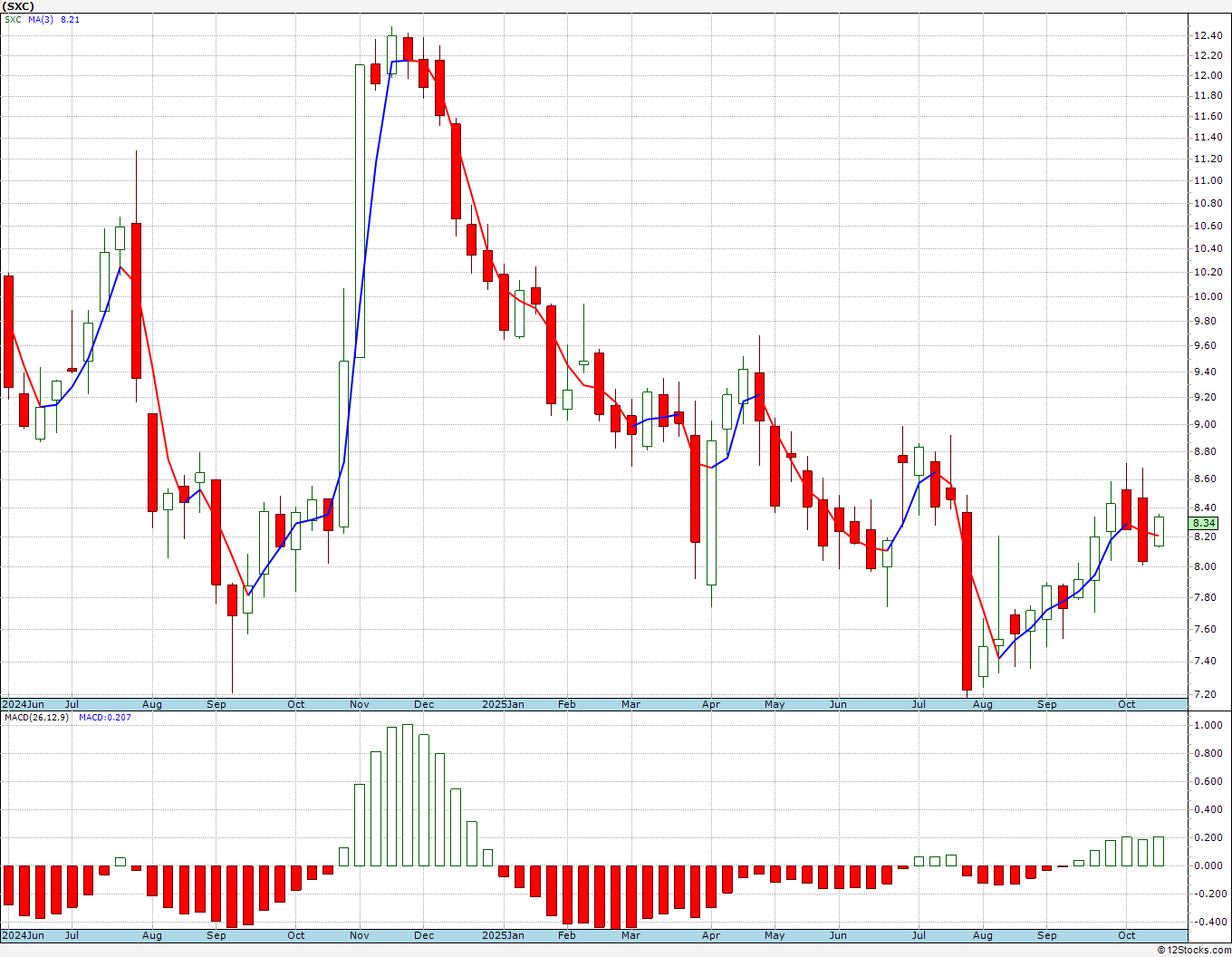Click 2024Jun on the price chart axis
Viewport: 1232px width, 957px height.
click(24, 704)
